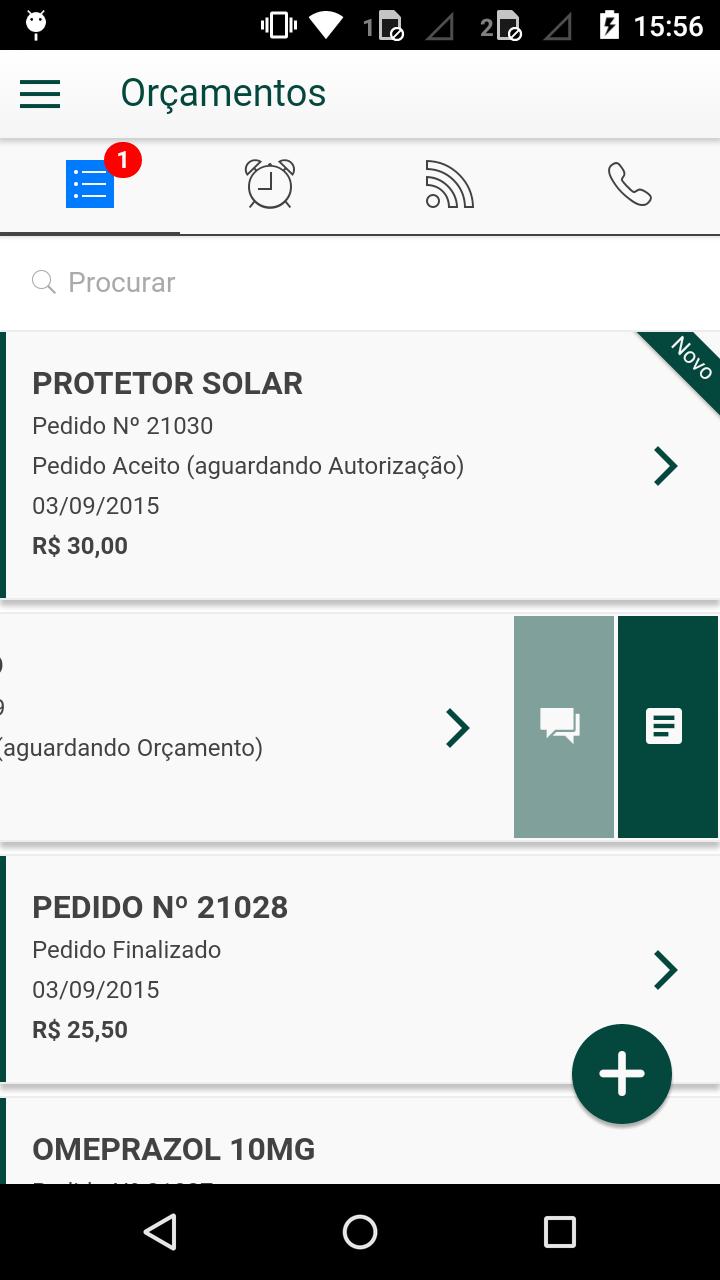Viewport: 720px width, 1280px height.
Task: Expand the swiped order's chevron arrow
Action: [458, 728]
